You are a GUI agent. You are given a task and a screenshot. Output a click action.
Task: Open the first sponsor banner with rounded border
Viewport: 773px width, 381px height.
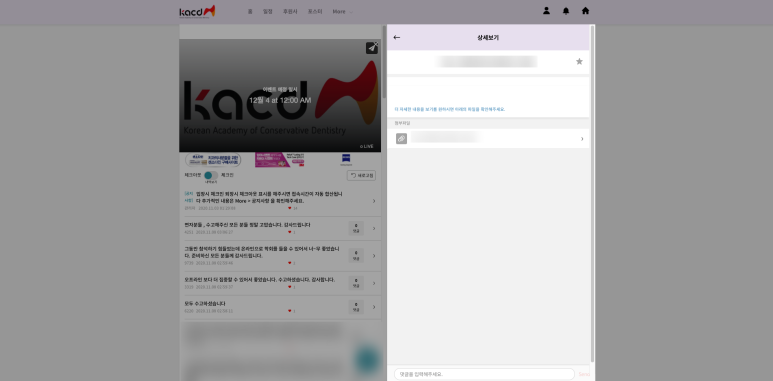pos(213,160)
